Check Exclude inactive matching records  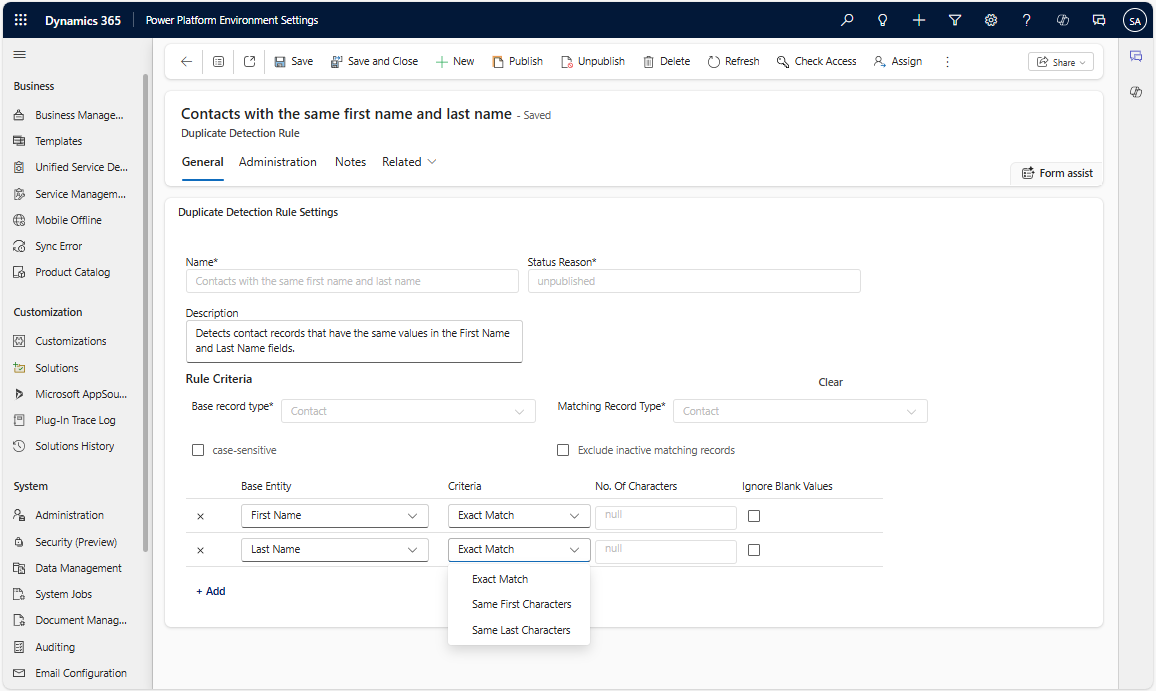(563, 451)
